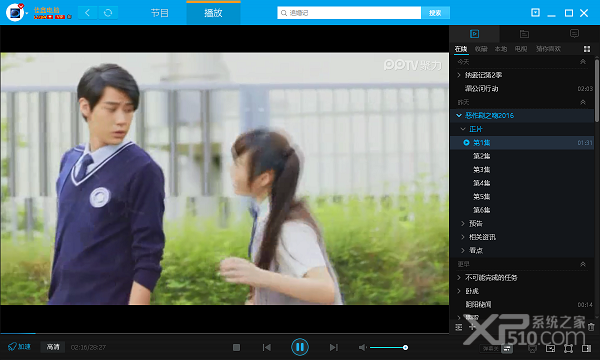Open the 高清 quality selector
Image resolution: width=600 pixels, height=360 pixels.
(53, 347)
